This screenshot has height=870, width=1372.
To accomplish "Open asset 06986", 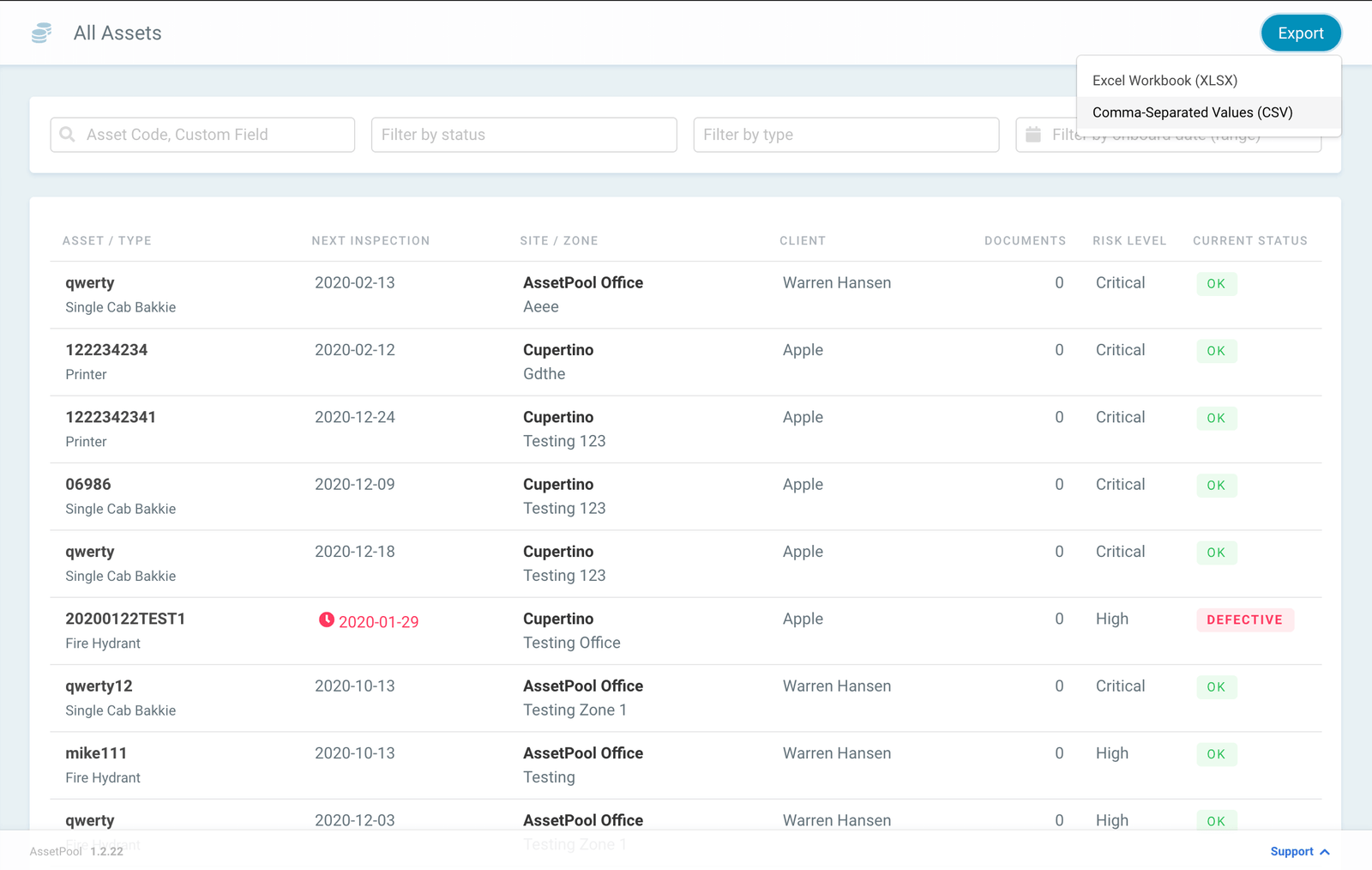I will pyautogui.click(x=88, y=485).
